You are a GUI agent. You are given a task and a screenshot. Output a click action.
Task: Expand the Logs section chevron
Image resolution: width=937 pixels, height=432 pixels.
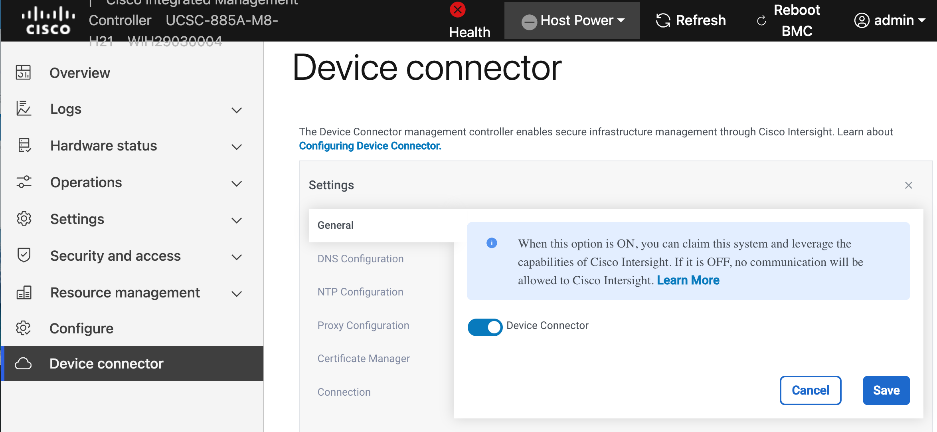pos(237,110)
